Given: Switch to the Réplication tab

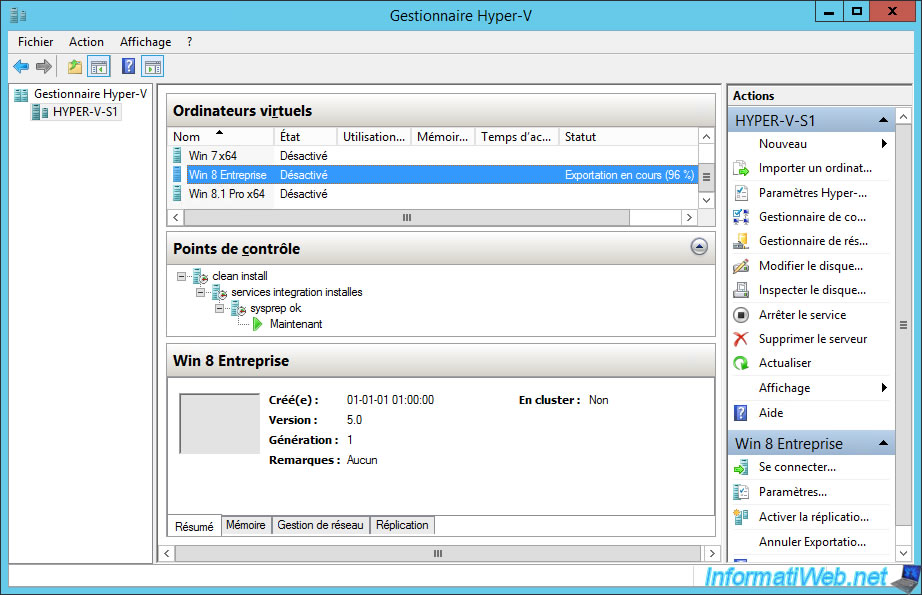Looking at the screenshot, I should [402, 525].
